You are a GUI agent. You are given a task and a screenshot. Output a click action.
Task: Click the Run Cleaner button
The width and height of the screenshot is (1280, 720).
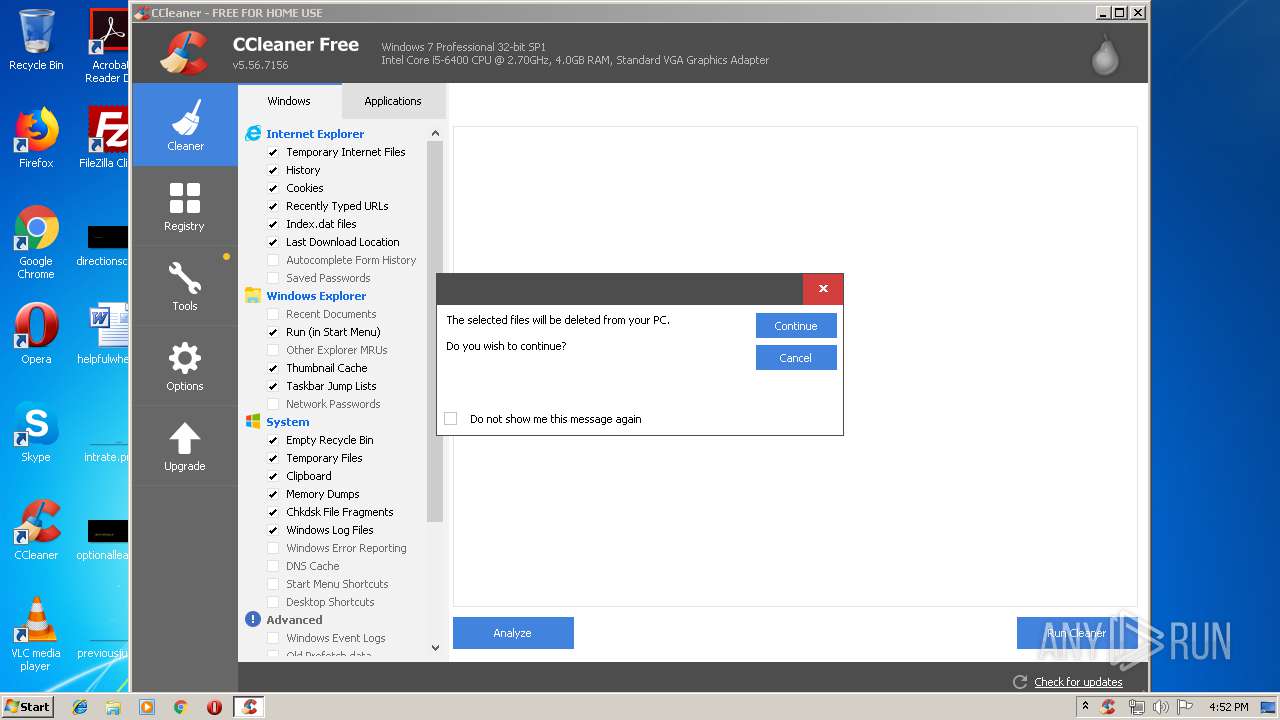click(1077, 633)
